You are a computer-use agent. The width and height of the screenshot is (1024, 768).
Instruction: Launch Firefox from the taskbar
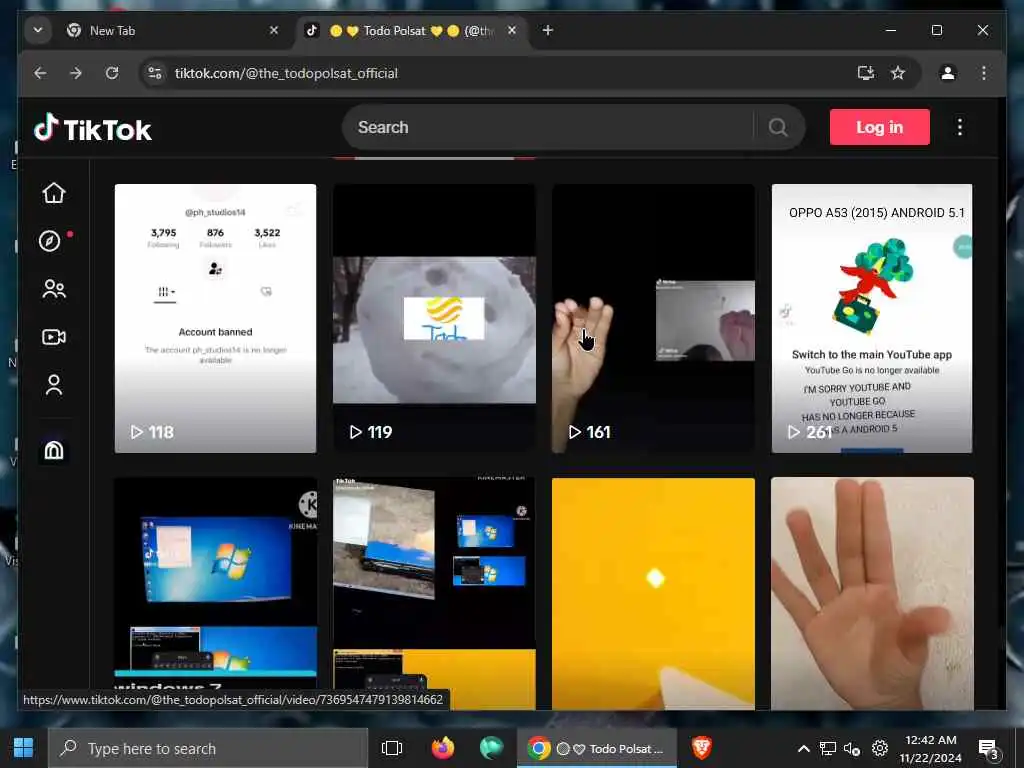(x=443, y=748)
